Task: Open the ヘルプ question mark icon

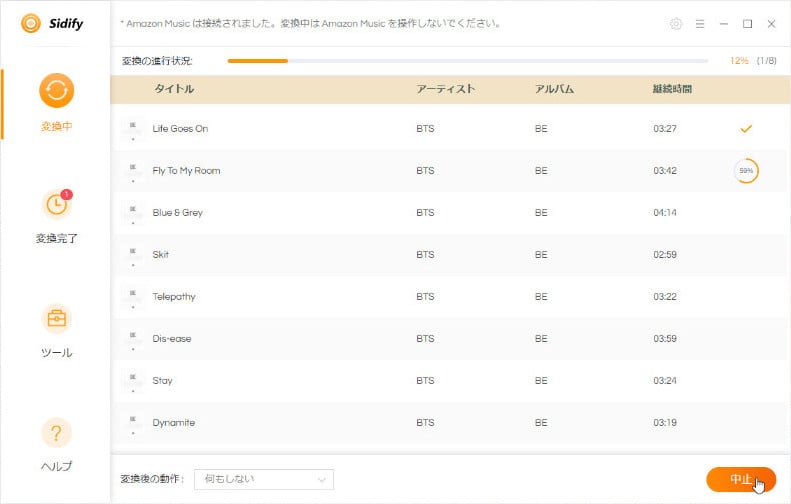Action: tap(56, 433)
